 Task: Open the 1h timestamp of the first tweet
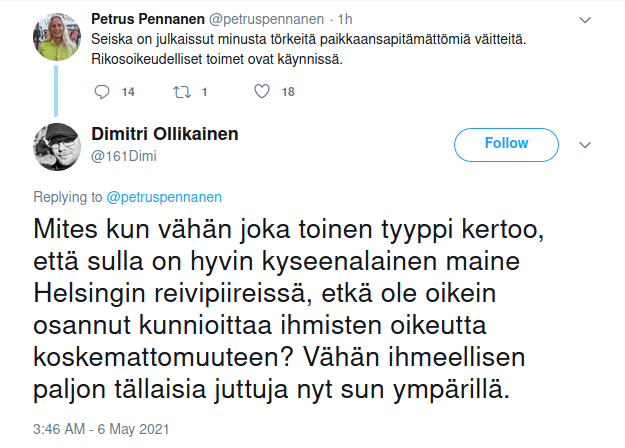point(348,18)
